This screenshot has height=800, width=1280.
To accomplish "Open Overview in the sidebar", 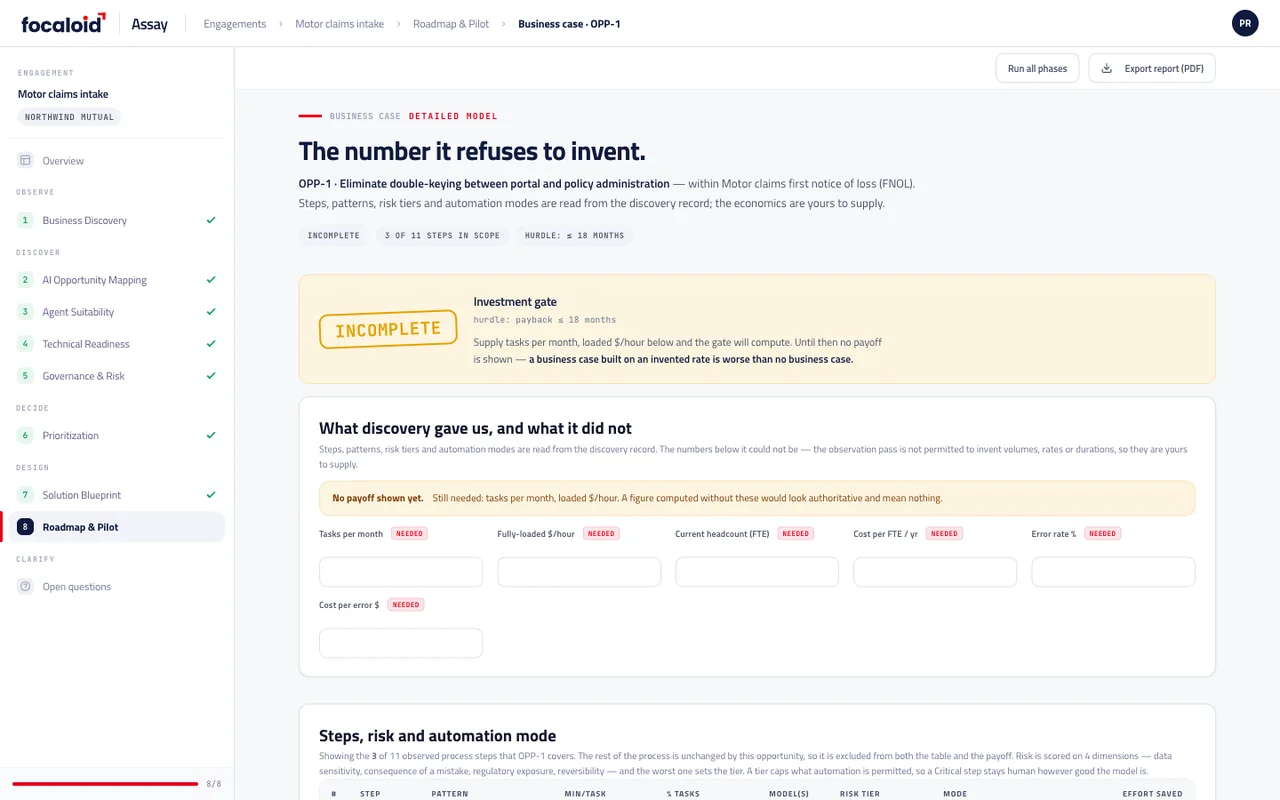I will (117, 160).
